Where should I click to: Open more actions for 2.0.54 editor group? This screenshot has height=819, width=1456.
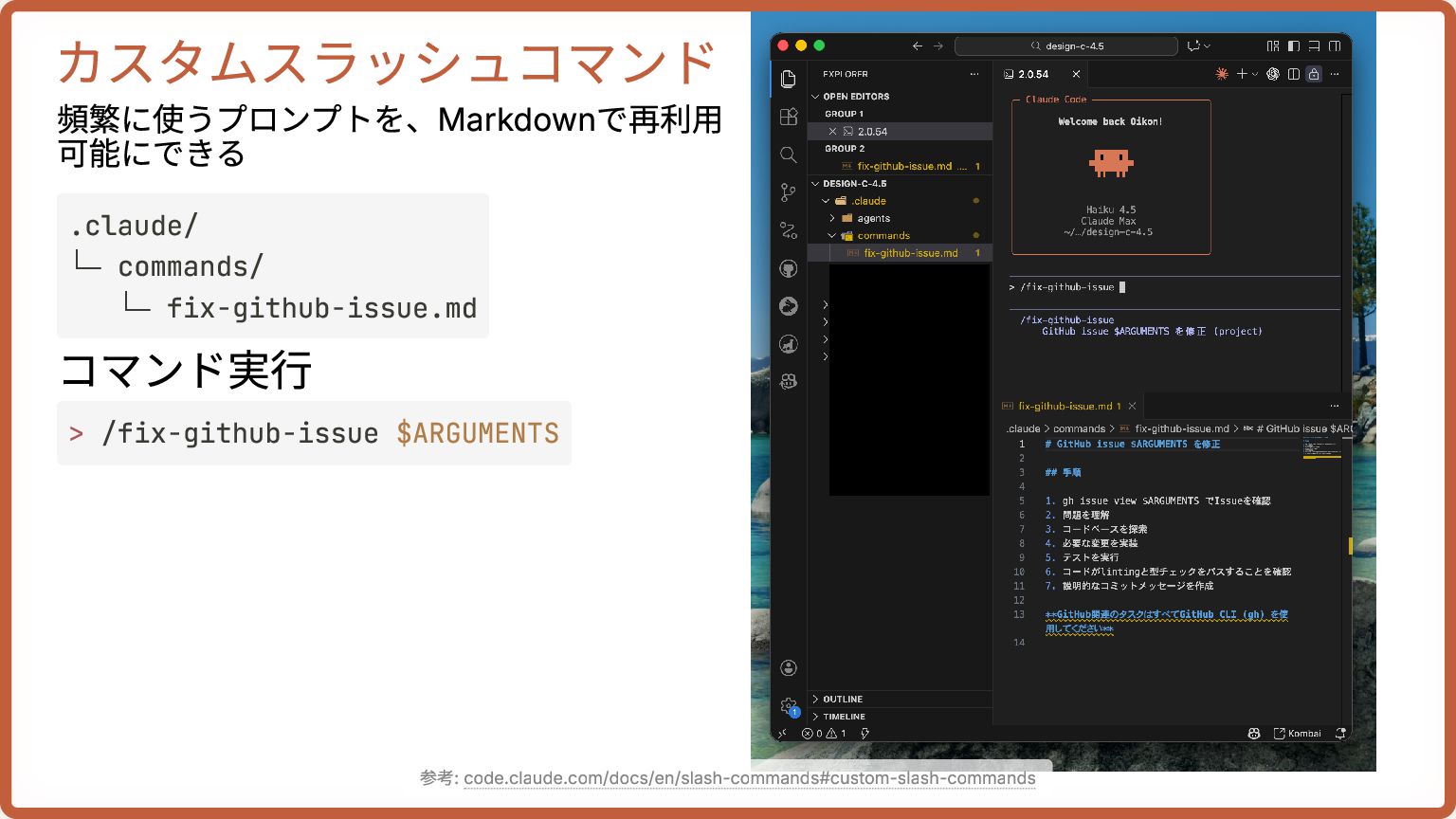click(x=1335, y=74)
